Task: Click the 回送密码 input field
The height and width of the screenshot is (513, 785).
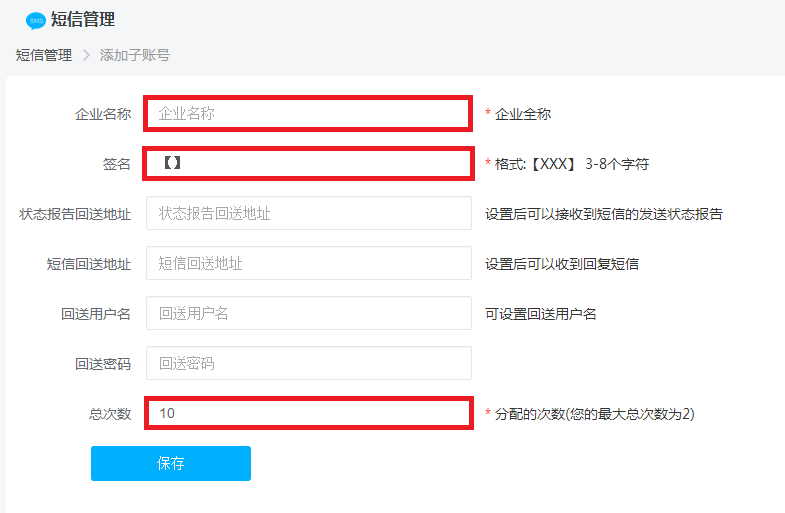Action: coord(309,363)
